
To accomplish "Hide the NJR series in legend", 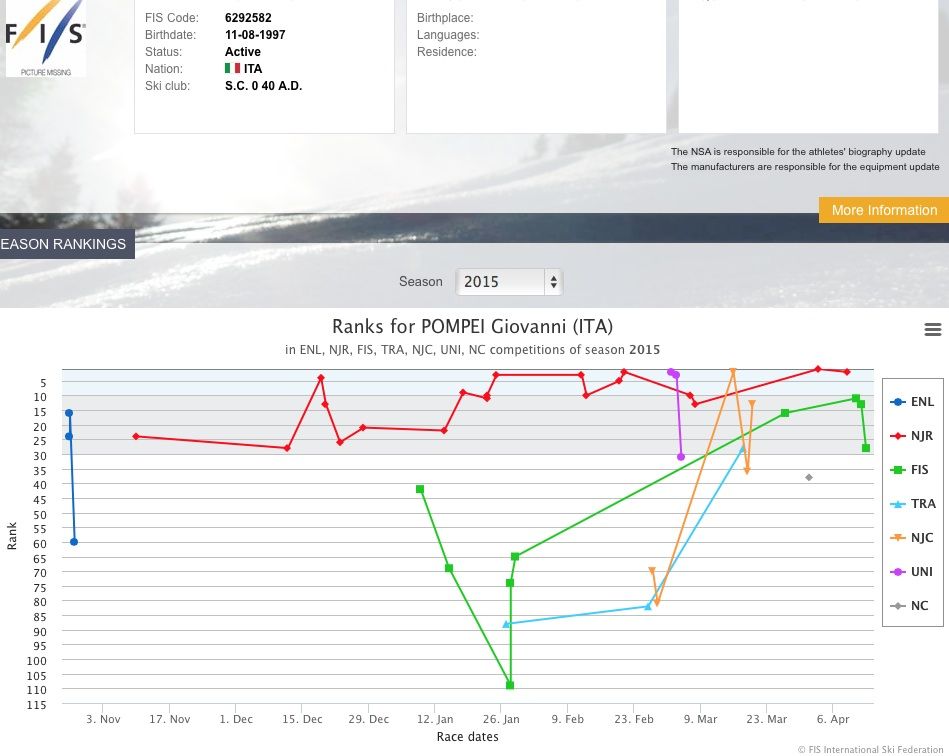I will [x=912, y=436].
